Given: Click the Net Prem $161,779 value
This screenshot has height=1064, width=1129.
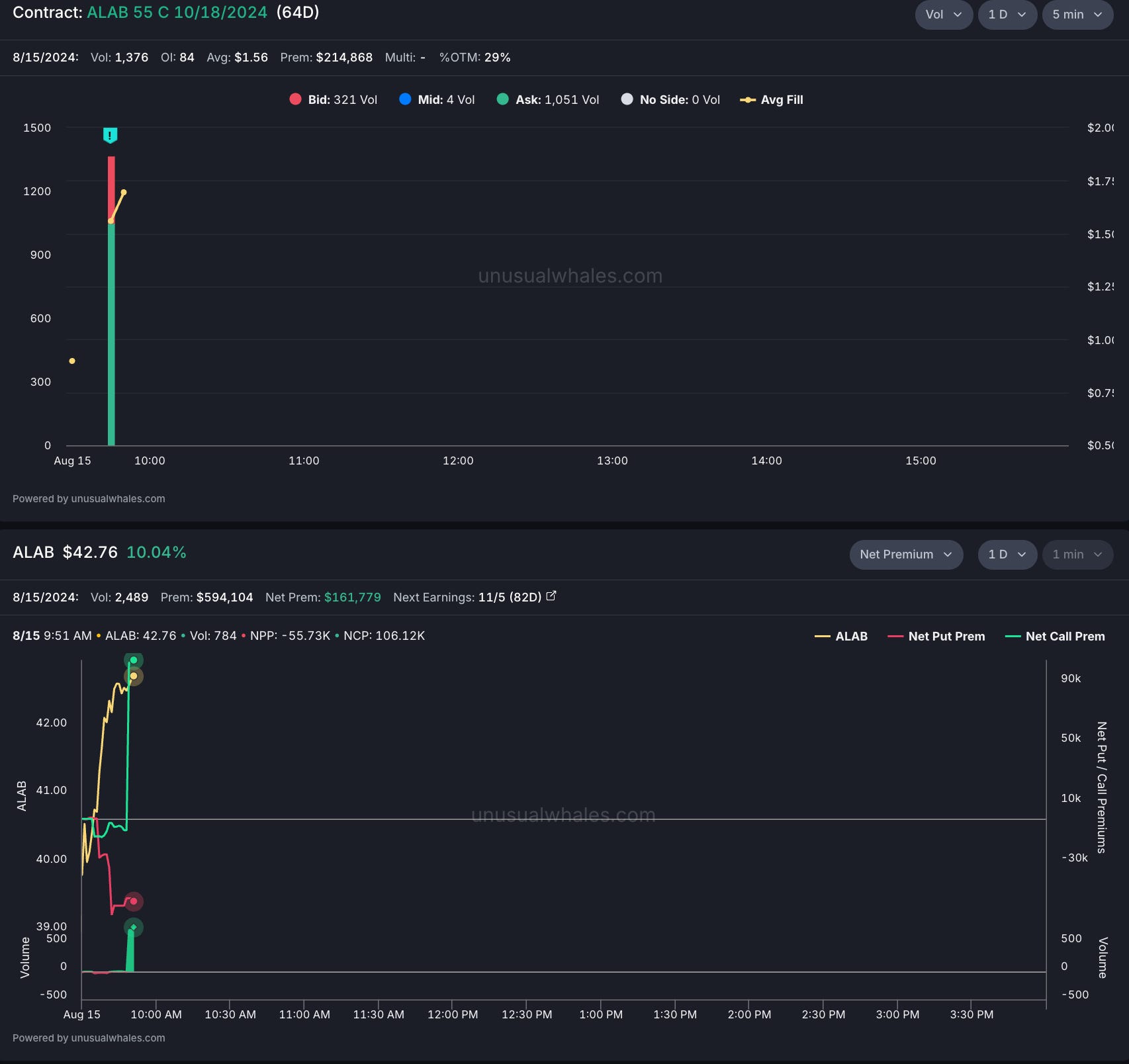Looking at the screenshot, I should (x=323, y=598).
